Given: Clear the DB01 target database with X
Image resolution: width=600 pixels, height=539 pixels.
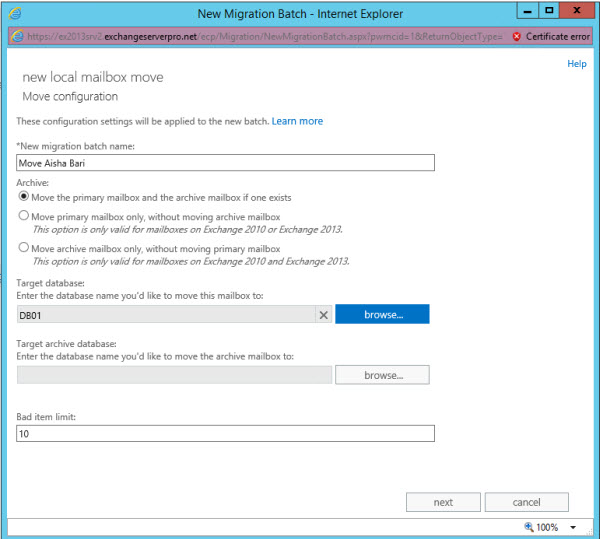Looking at the screenshot, I should pos(323,314).
